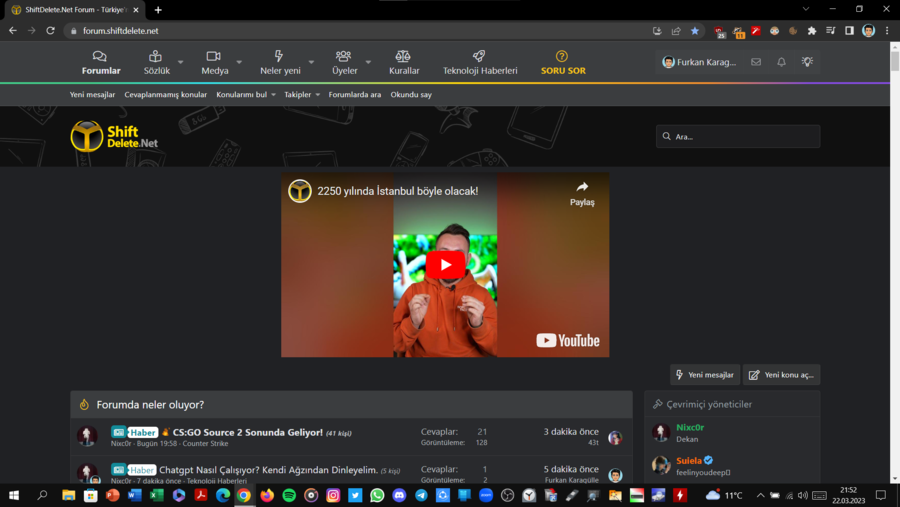Click the install app icon in address bar
900x507 pixels.
click(x=657, y=31)
